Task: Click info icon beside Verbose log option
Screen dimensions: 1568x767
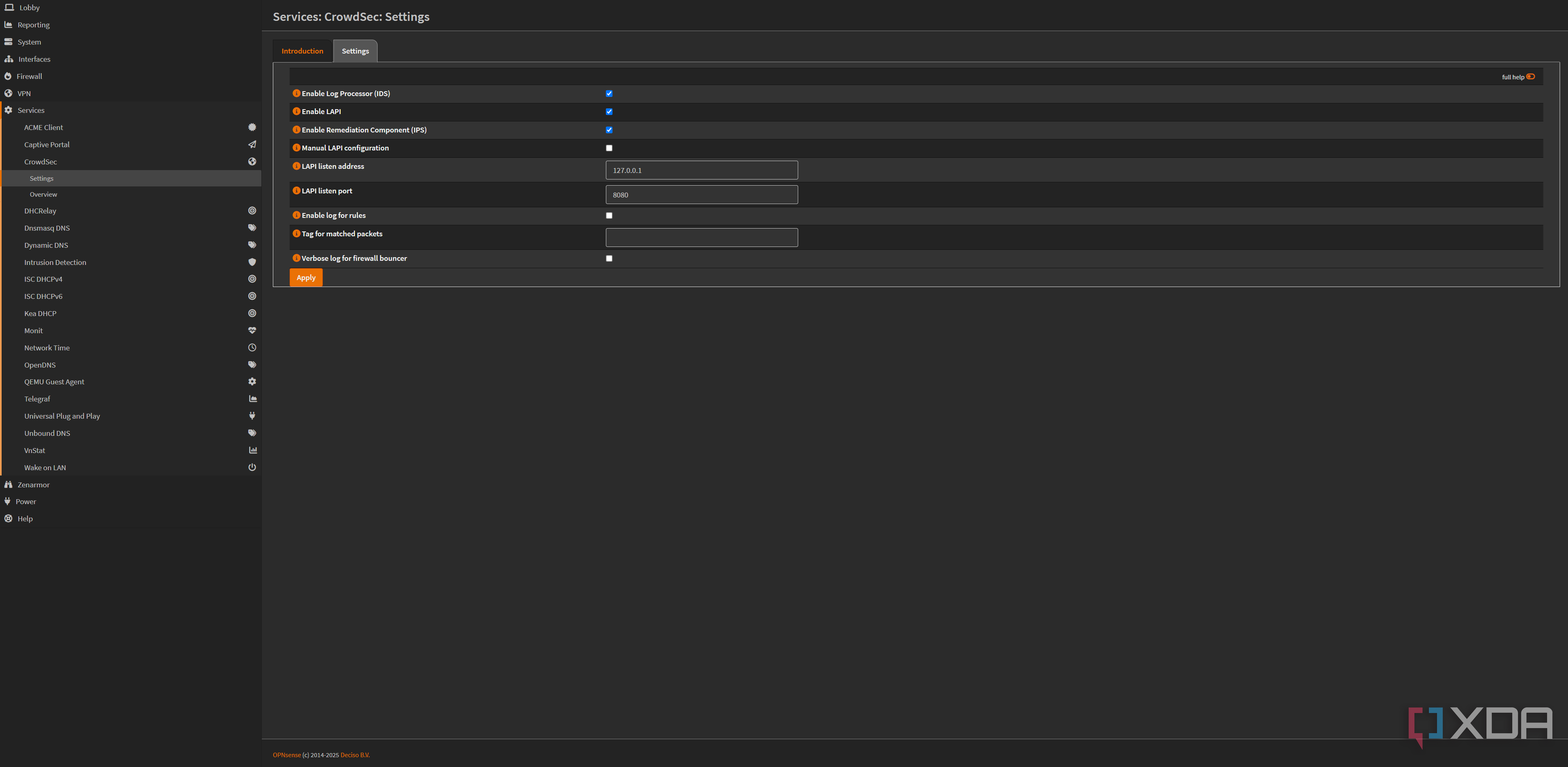Action: (x=297, y=258)
